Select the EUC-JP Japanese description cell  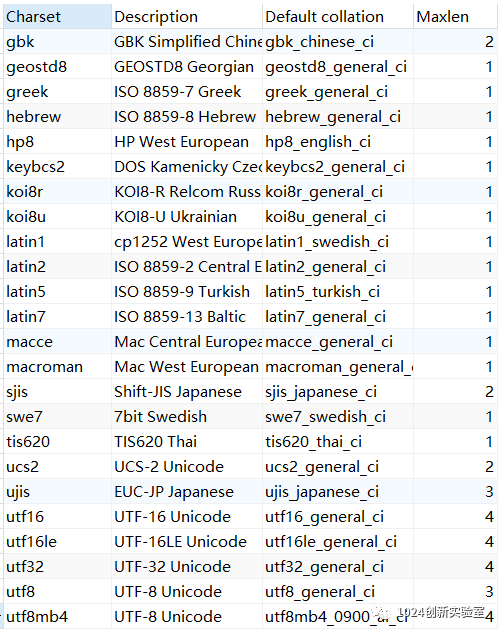pyautogui.click(x=187, y=492)
